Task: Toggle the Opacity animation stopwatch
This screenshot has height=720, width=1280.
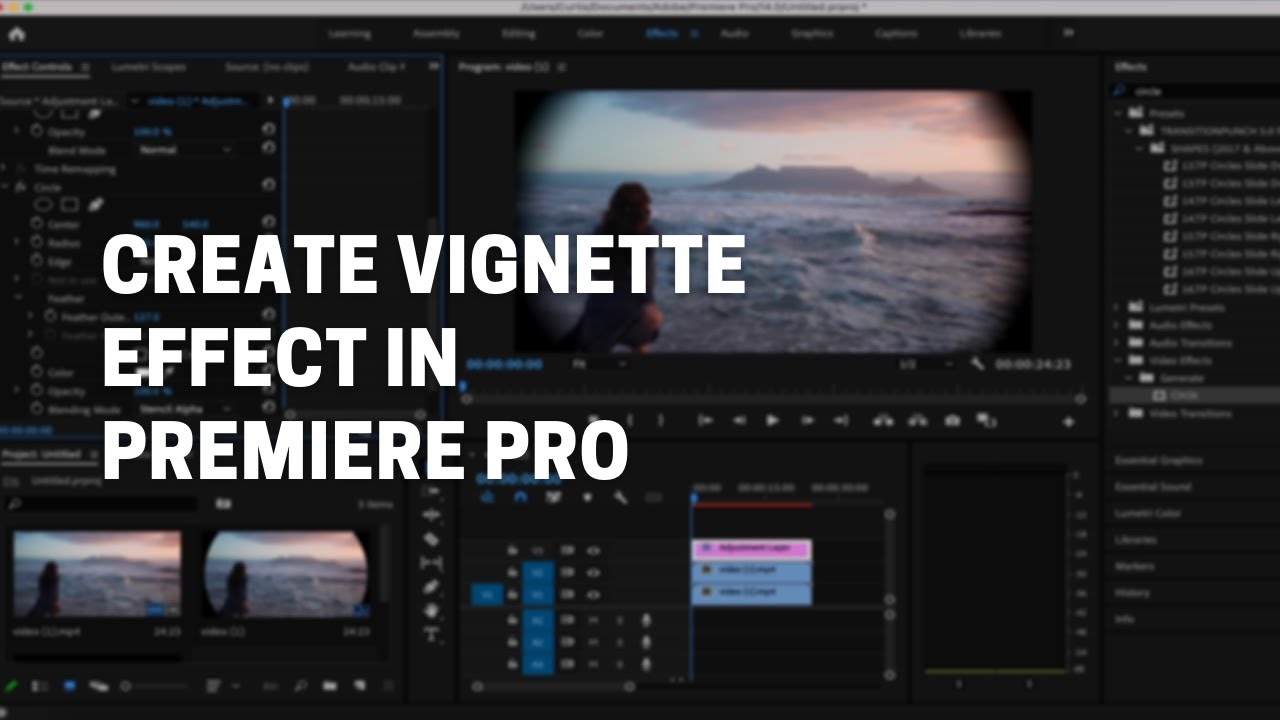Action: coord(38,131)
